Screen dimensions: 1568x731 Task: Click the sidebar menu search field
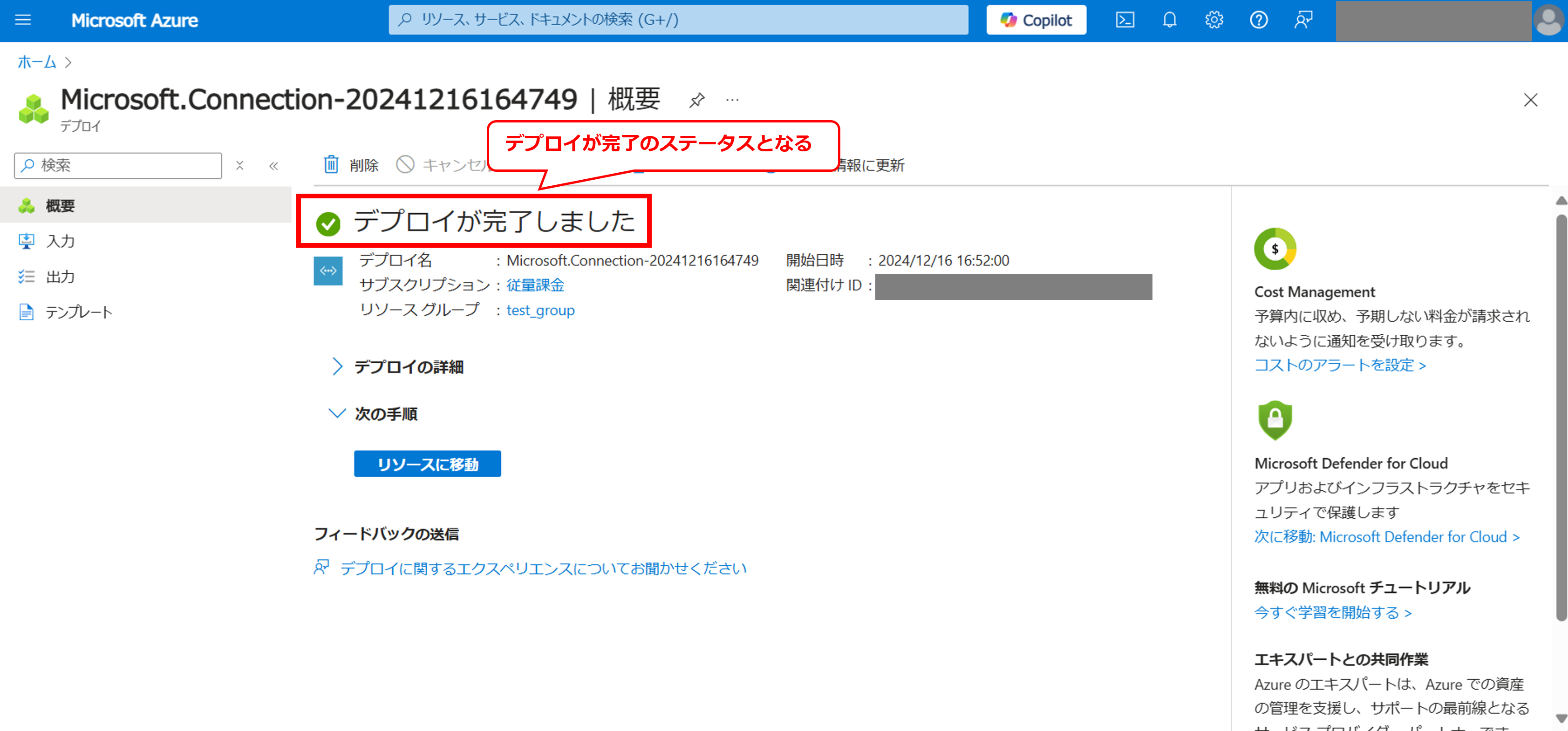118,165
